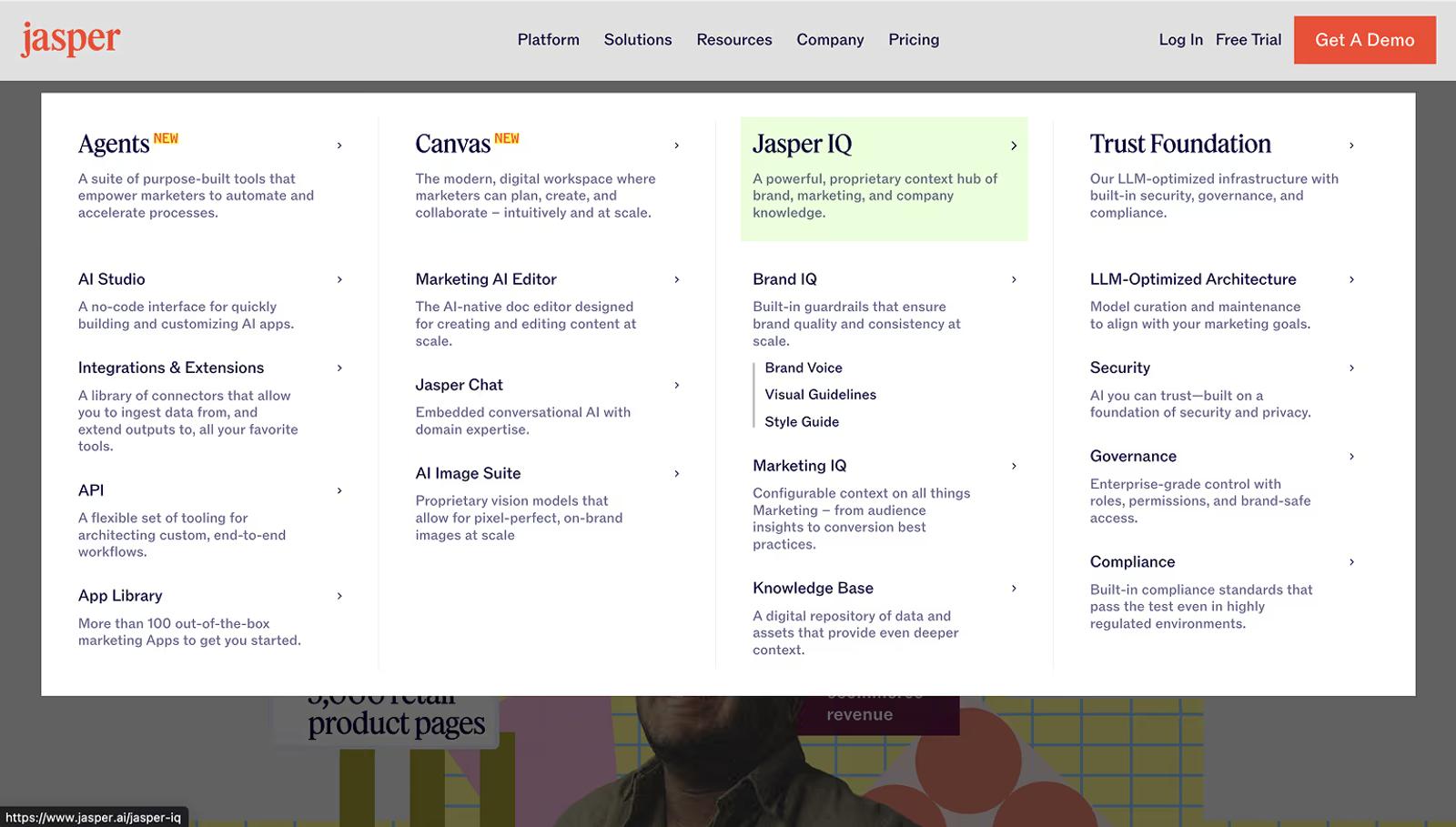
Task: Open AI Studio link
Action: pos(112,279)
